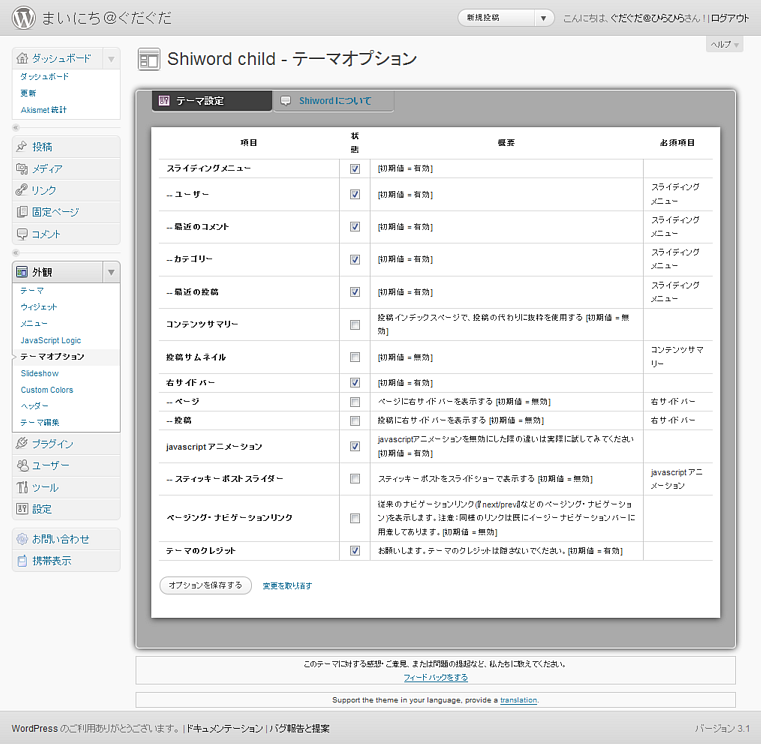Uncheck the 右サイドバー checkbox

355,383
